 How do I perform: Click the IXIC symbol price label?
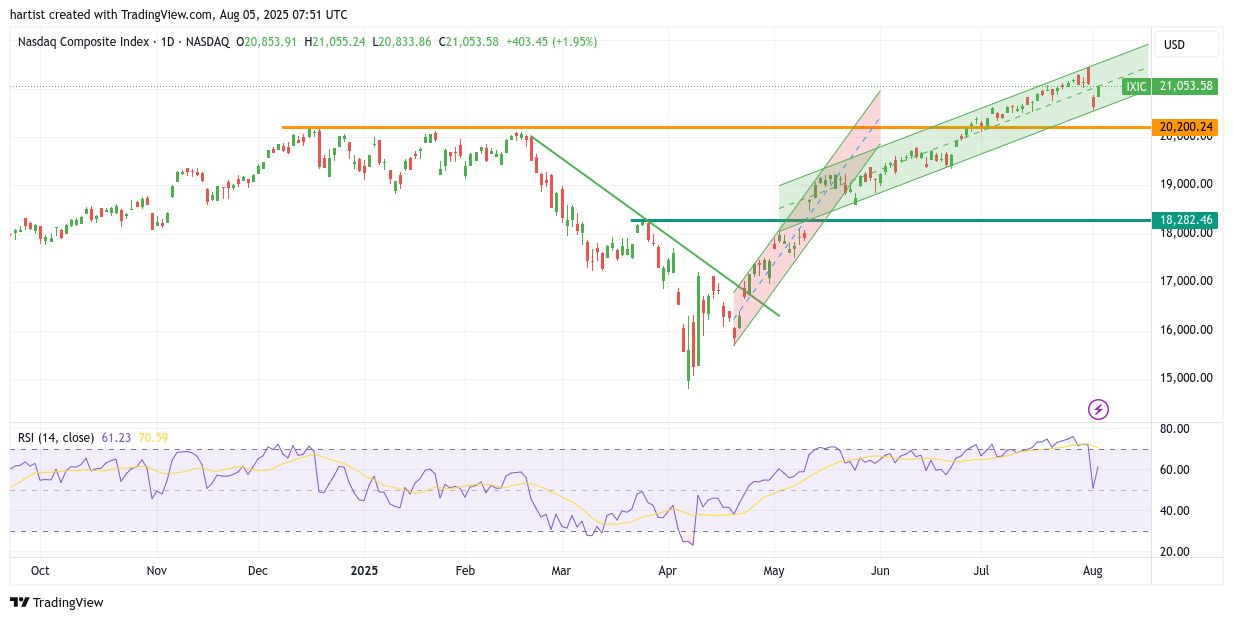coord(1136,87)
